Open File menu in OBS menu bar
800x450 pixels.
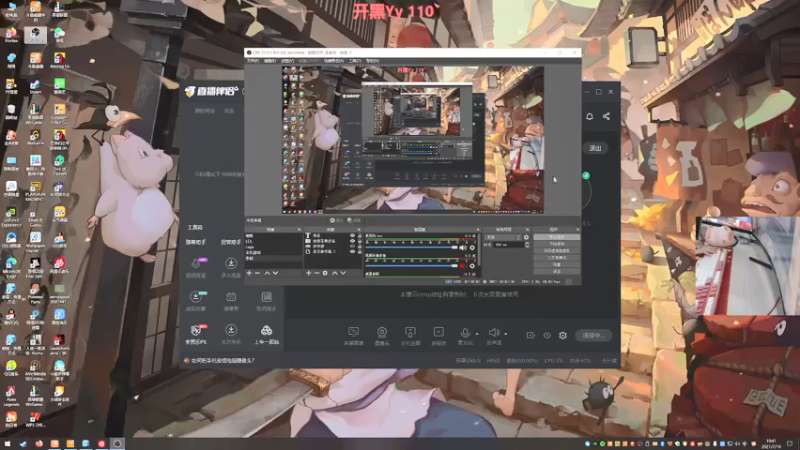pyautogui.click(x=253, y=61)
